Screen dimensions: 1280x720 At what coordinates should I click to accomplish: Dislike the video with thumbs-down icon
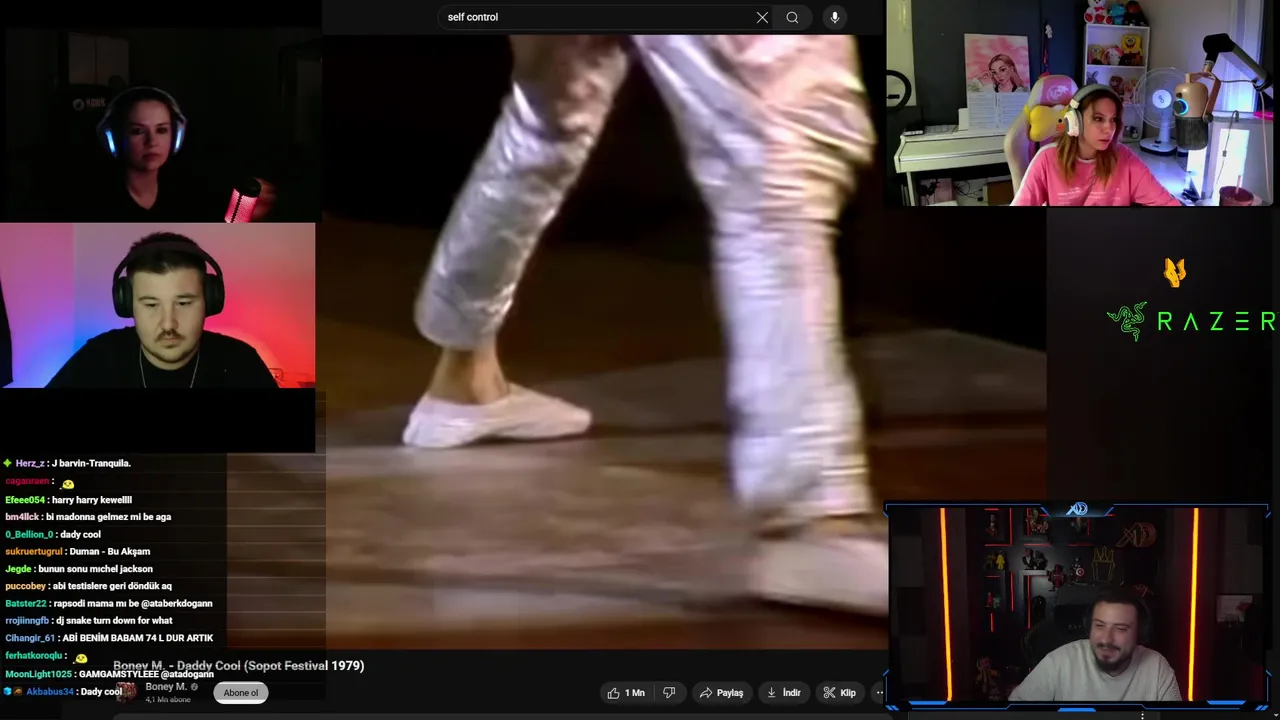[x=669, y=693]
